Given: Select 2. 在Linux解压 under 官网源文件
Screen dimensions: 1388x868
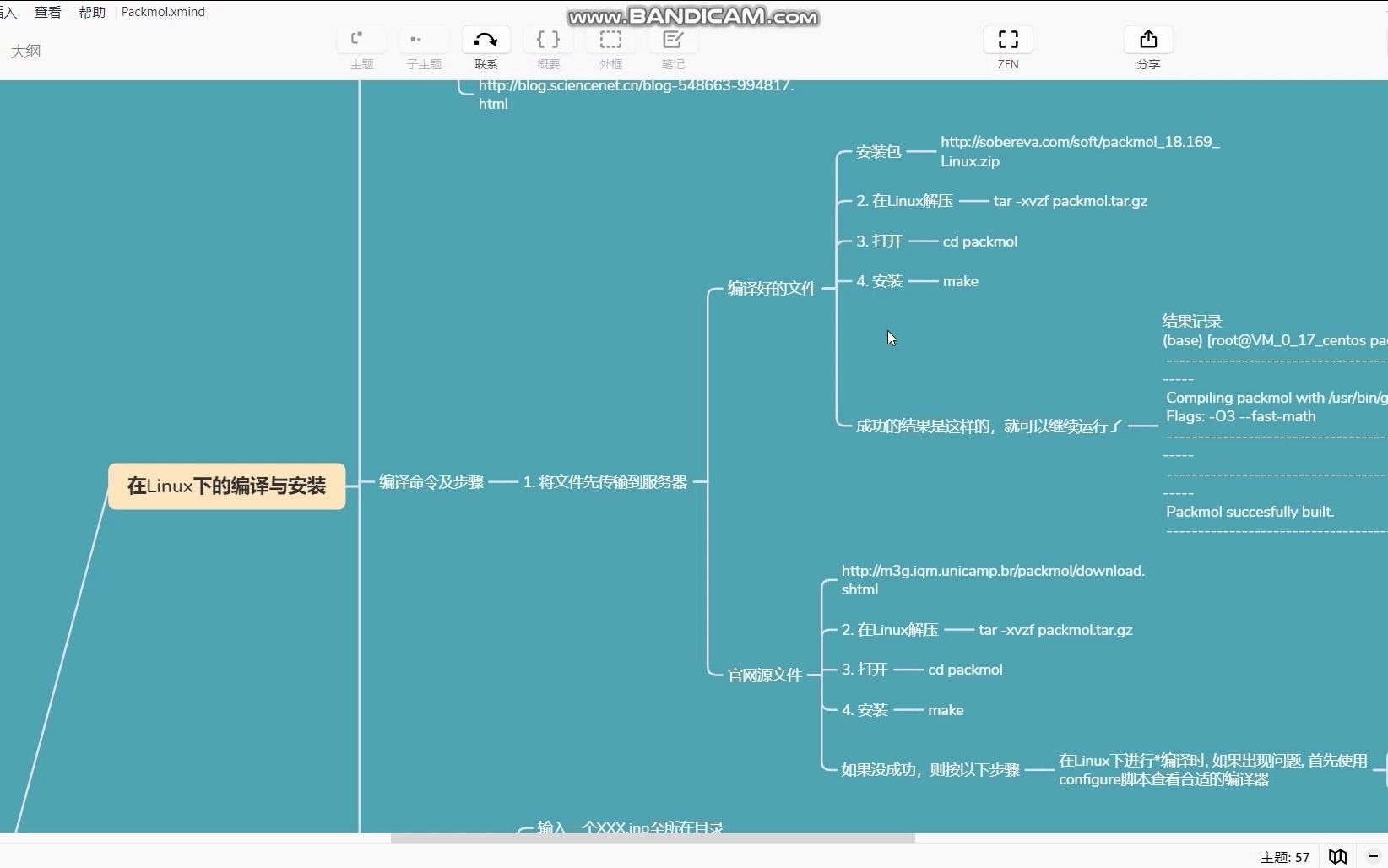Looking at the screenshot, I should click(890, 630).
